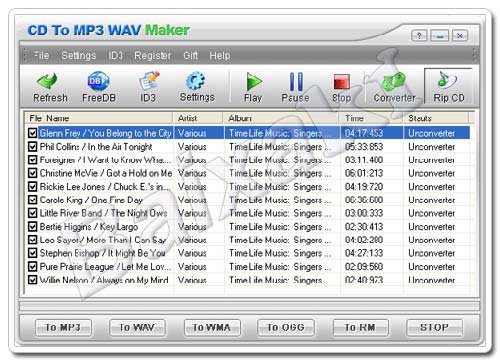Click the conversion progress bar

250,306
